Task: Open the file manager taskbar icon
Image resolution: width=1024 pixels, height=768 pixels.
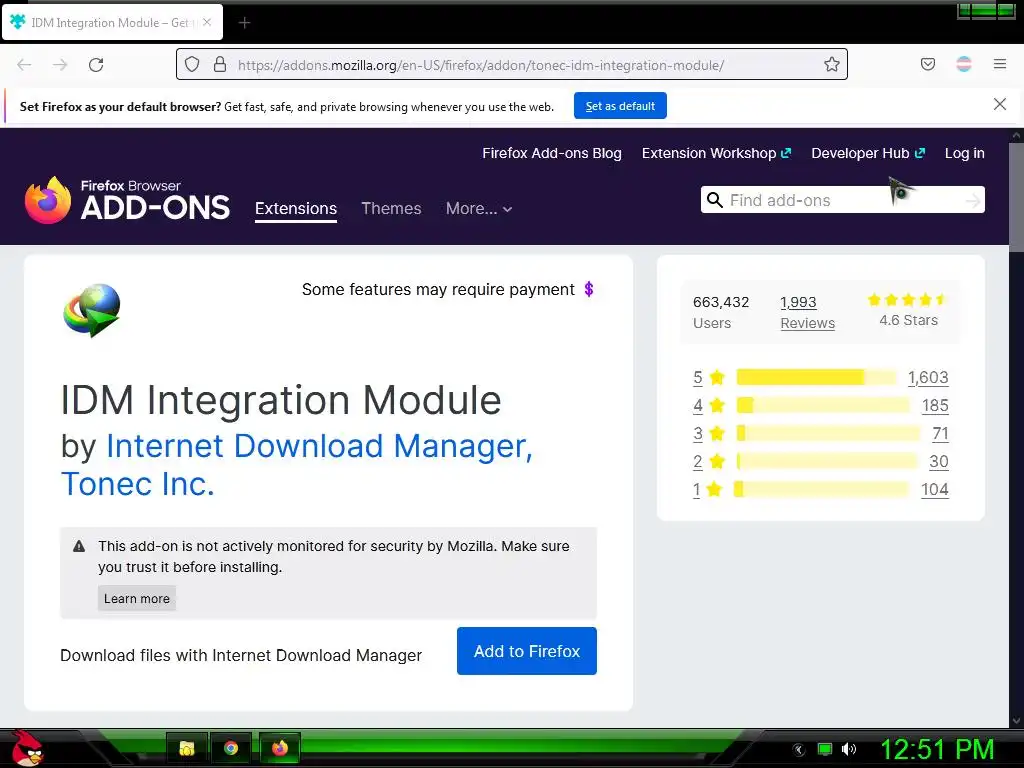Action: (x=187, y=748)
